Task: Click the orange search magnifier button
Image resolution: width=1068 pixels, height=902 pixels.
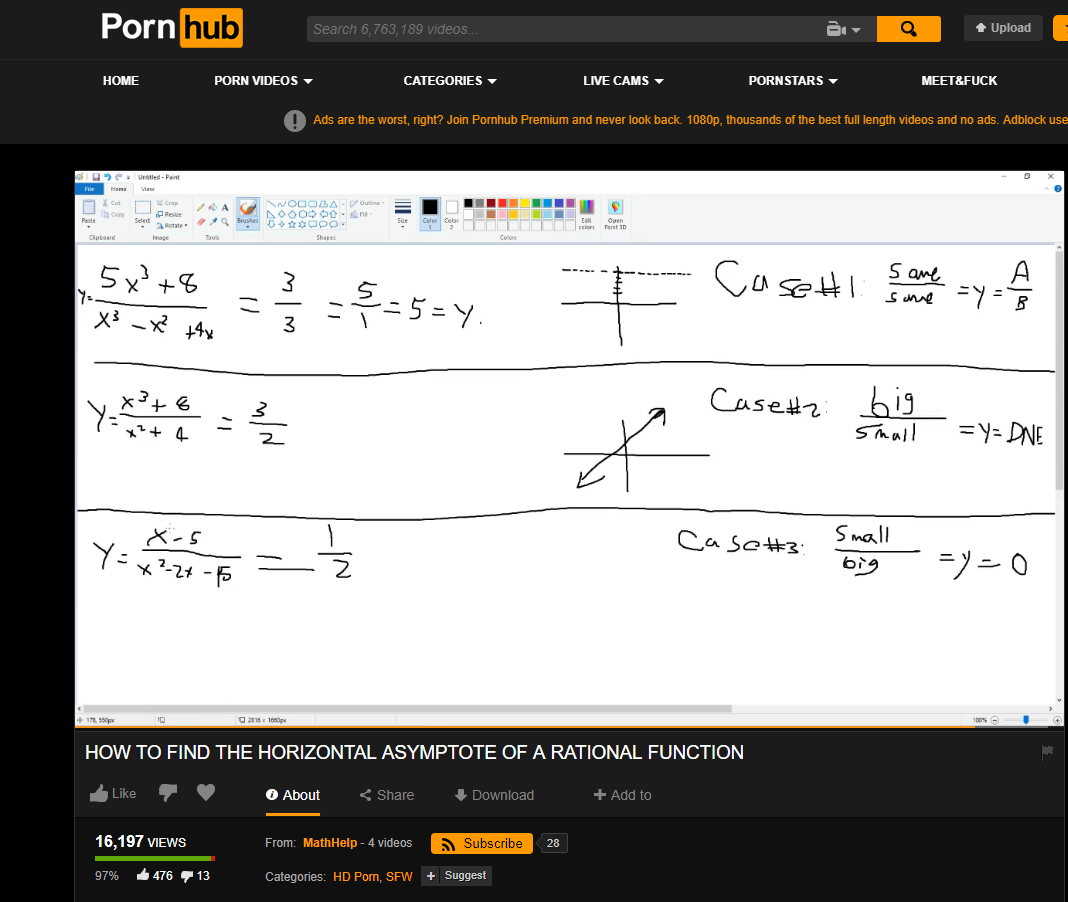Action: click(x=909, y=29)
